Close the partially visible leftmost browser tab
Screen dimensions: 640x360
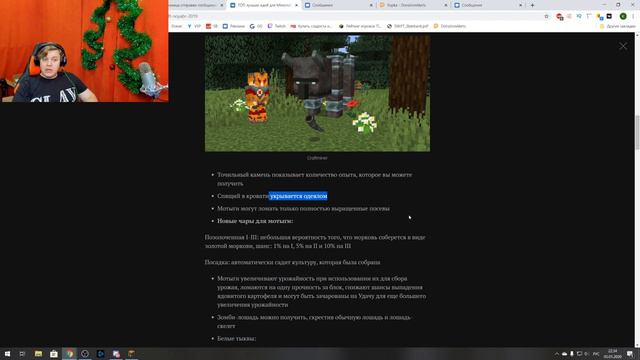coord(222,5)
